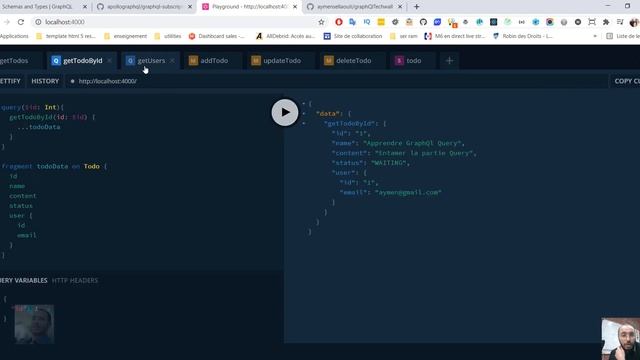Viewport: 640px width, 360px height.
Task: Click the "aymen@gmail.com" email value
Action: pyautogui.click(x=408, y=192)
